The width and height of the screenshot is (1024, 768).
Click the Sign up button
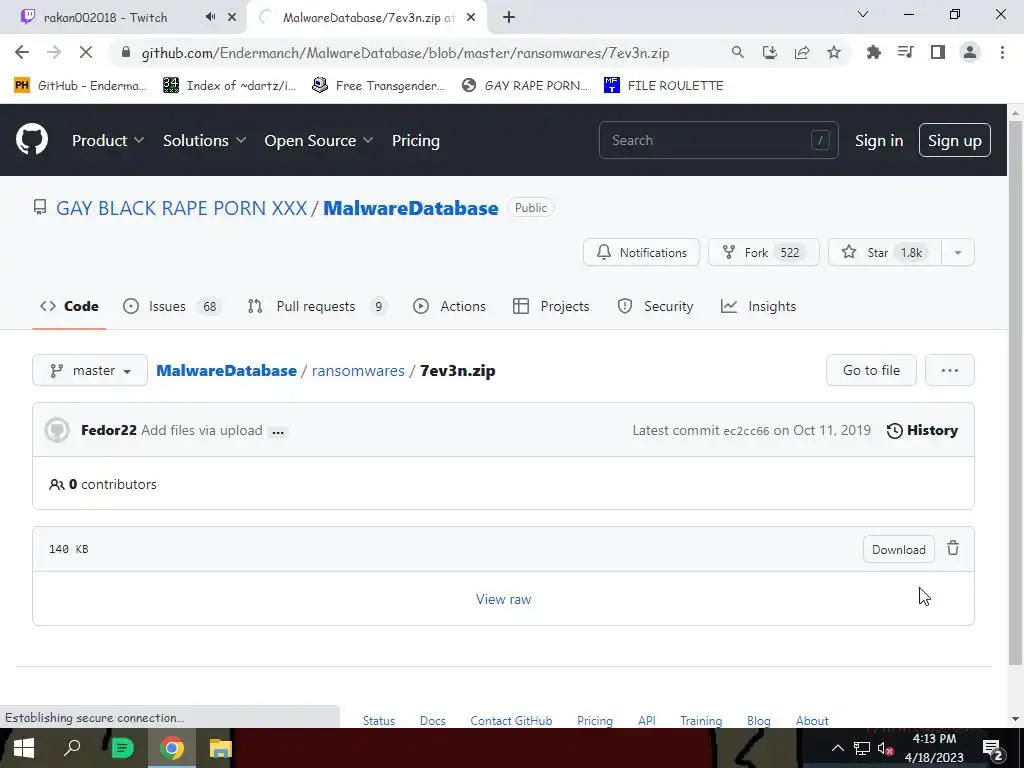tap(955, 140)
